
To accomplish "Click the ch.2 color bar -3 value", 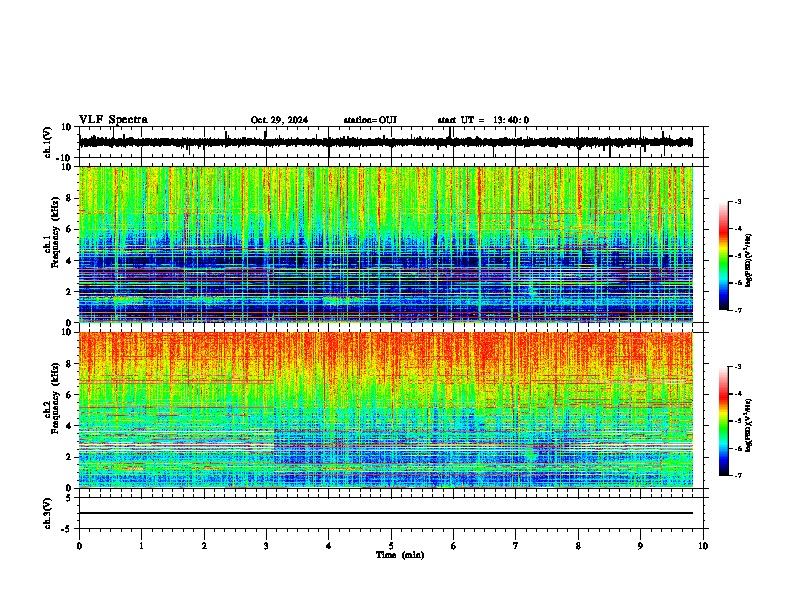I will click(x=738, y=367).
